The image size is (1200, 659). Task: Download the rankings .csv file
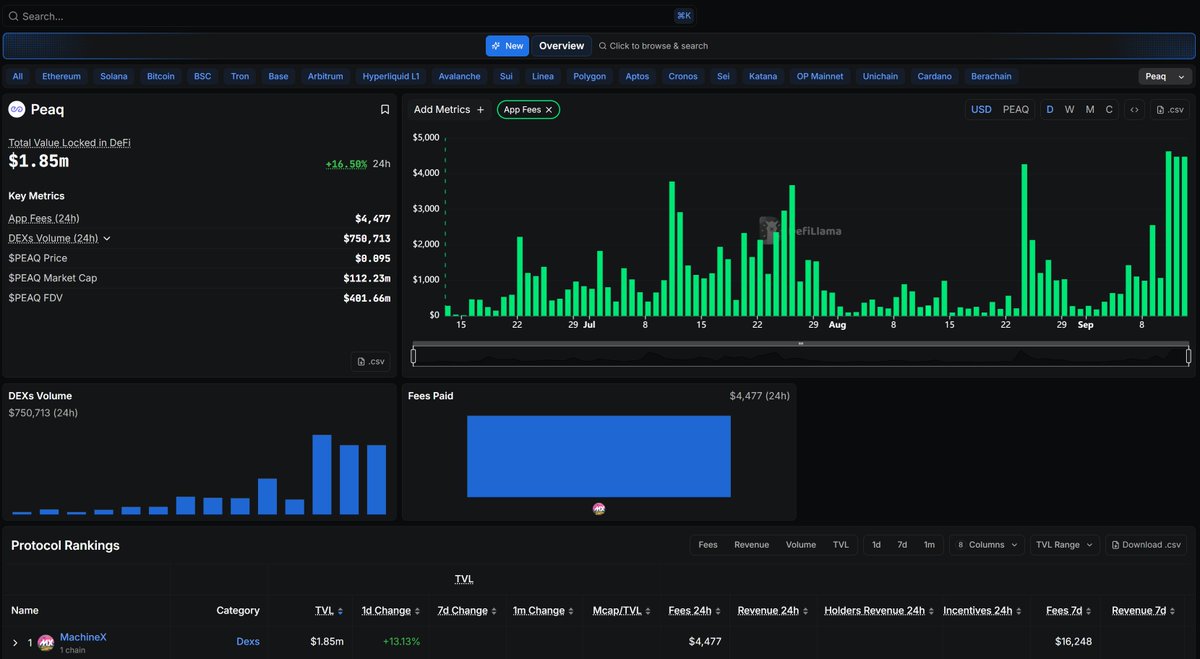pyautogui.click(x=1146, y=545)
